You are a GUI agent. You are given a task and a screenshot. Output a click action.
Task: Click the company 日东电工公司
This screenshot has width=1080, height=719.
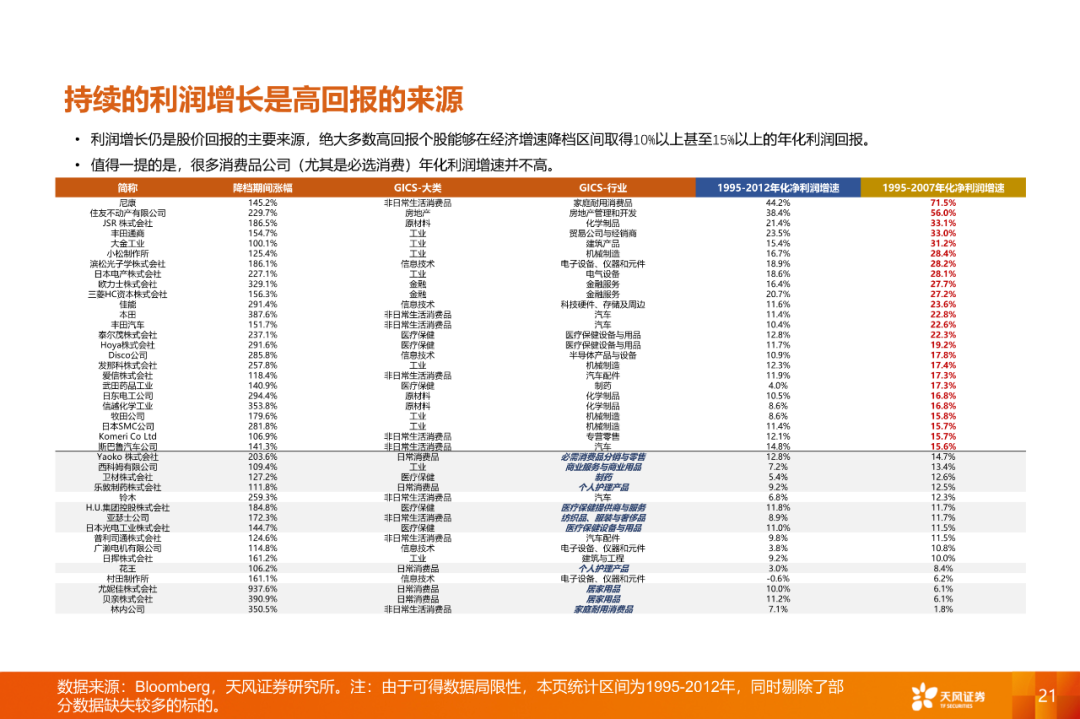(127, 396)
